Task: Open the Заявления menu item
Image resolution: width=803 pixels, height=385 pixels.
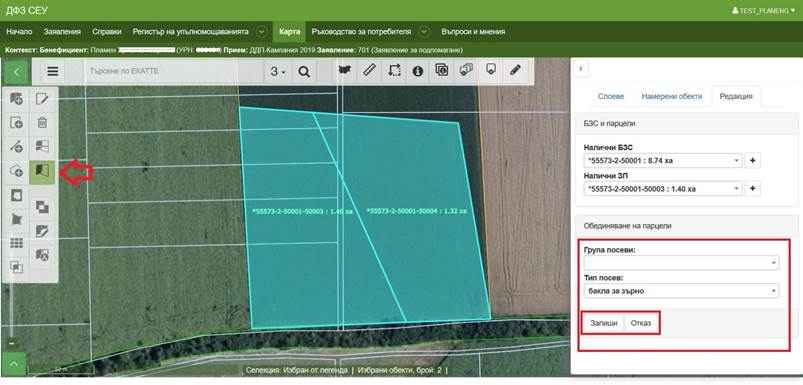Action: (62, 32)
